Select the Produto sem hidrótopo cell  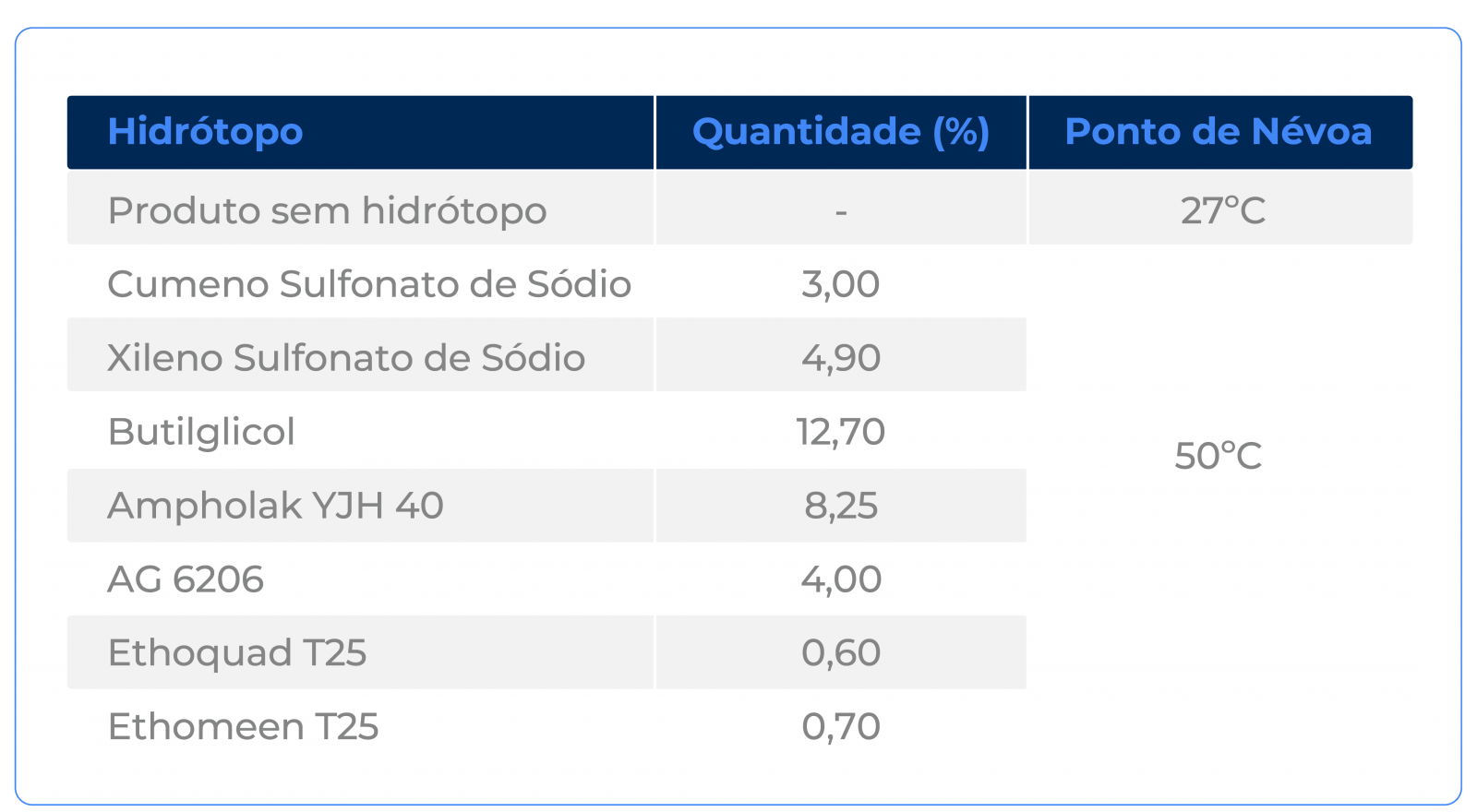(x=327, y=210)
